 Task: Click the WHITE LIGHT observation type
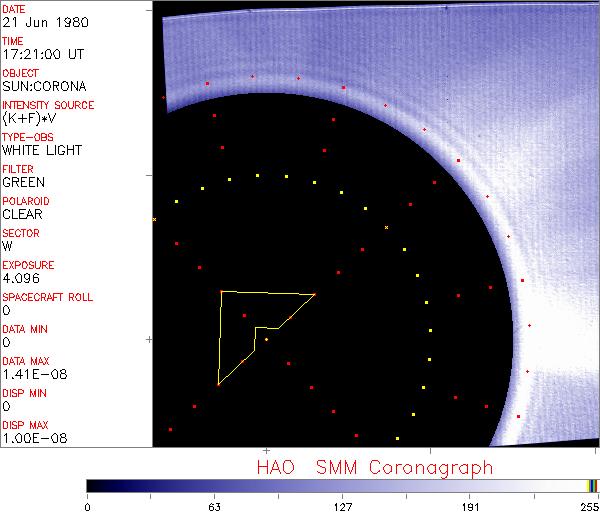(x=42, y=150)
